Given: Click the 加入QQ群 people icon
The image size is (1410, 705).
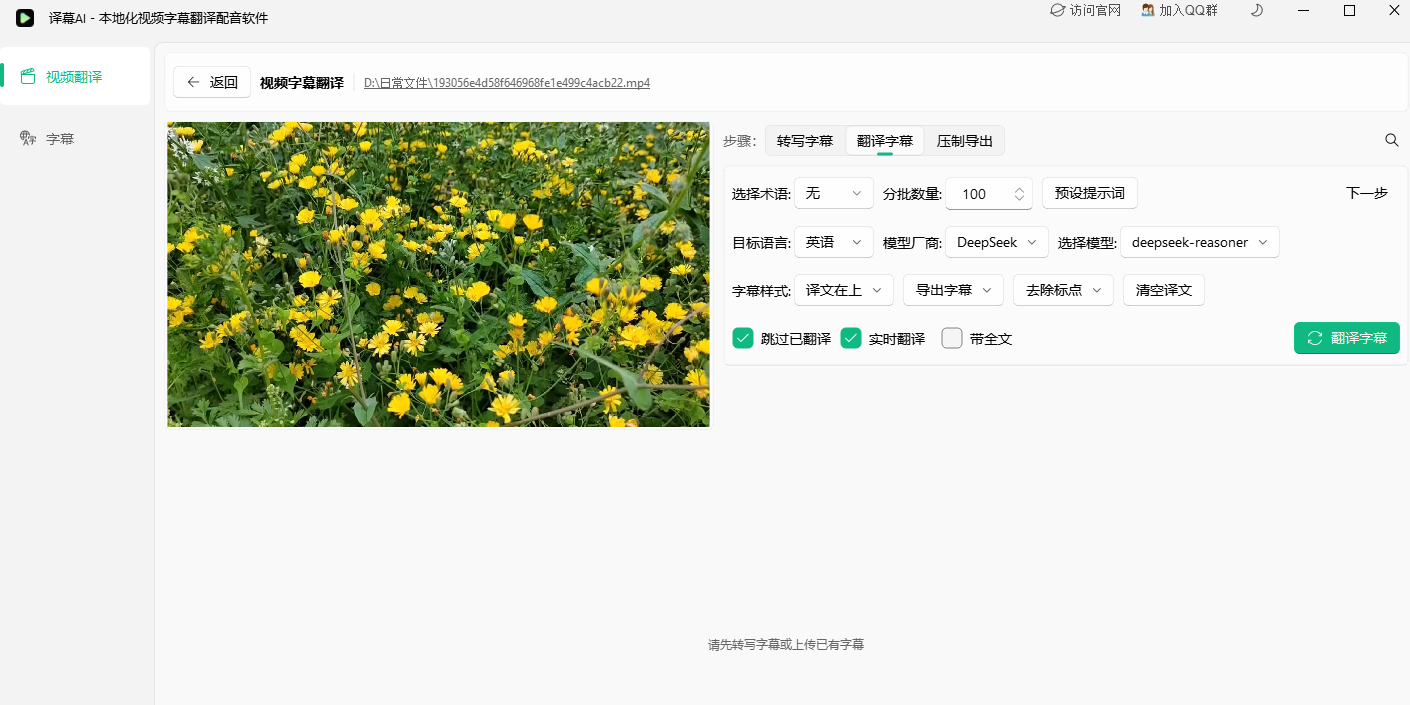Looking at the screenshot, I should tap(1148, 10).
